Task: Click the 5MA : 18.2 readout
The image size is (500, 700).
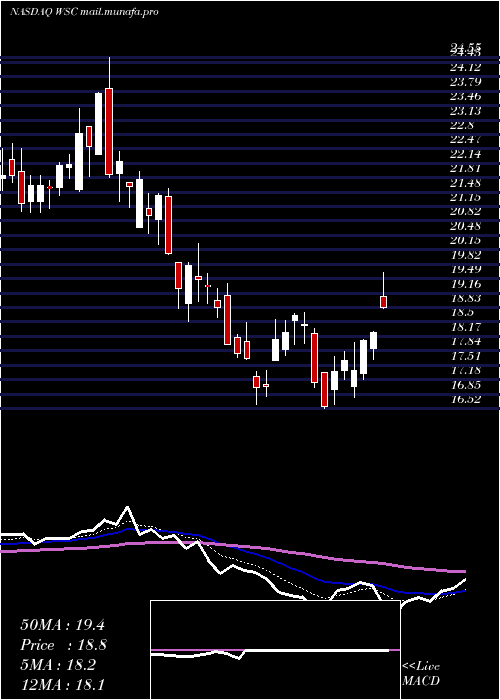Action: 58,665
